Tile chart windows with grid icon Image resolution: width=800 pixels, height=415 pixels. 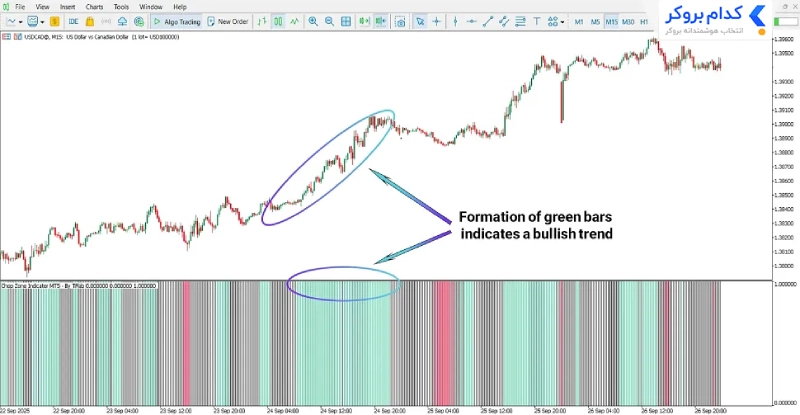pos(346,21)
